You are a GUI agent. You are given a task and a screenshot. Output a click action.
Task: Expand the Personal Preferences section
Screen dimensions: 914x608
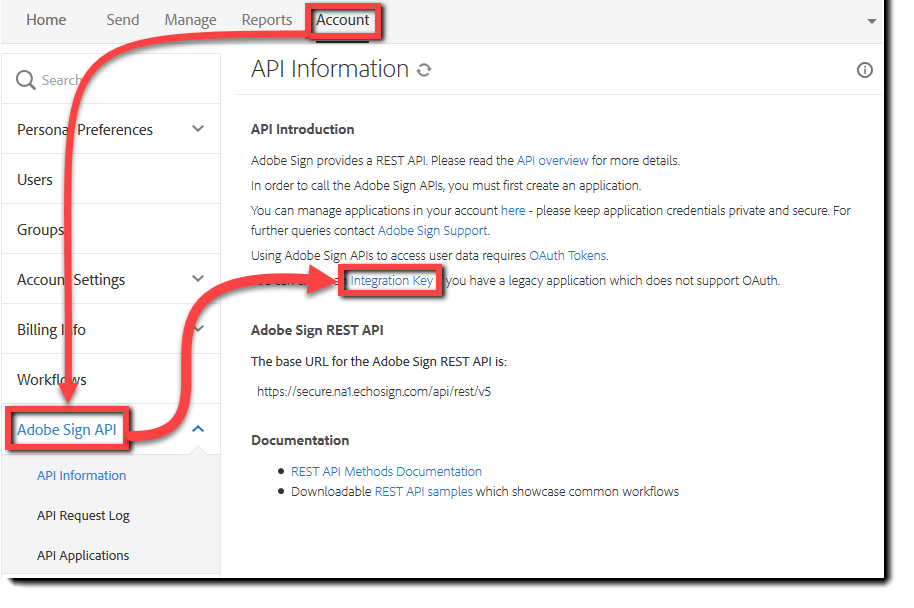pos(198,129)
